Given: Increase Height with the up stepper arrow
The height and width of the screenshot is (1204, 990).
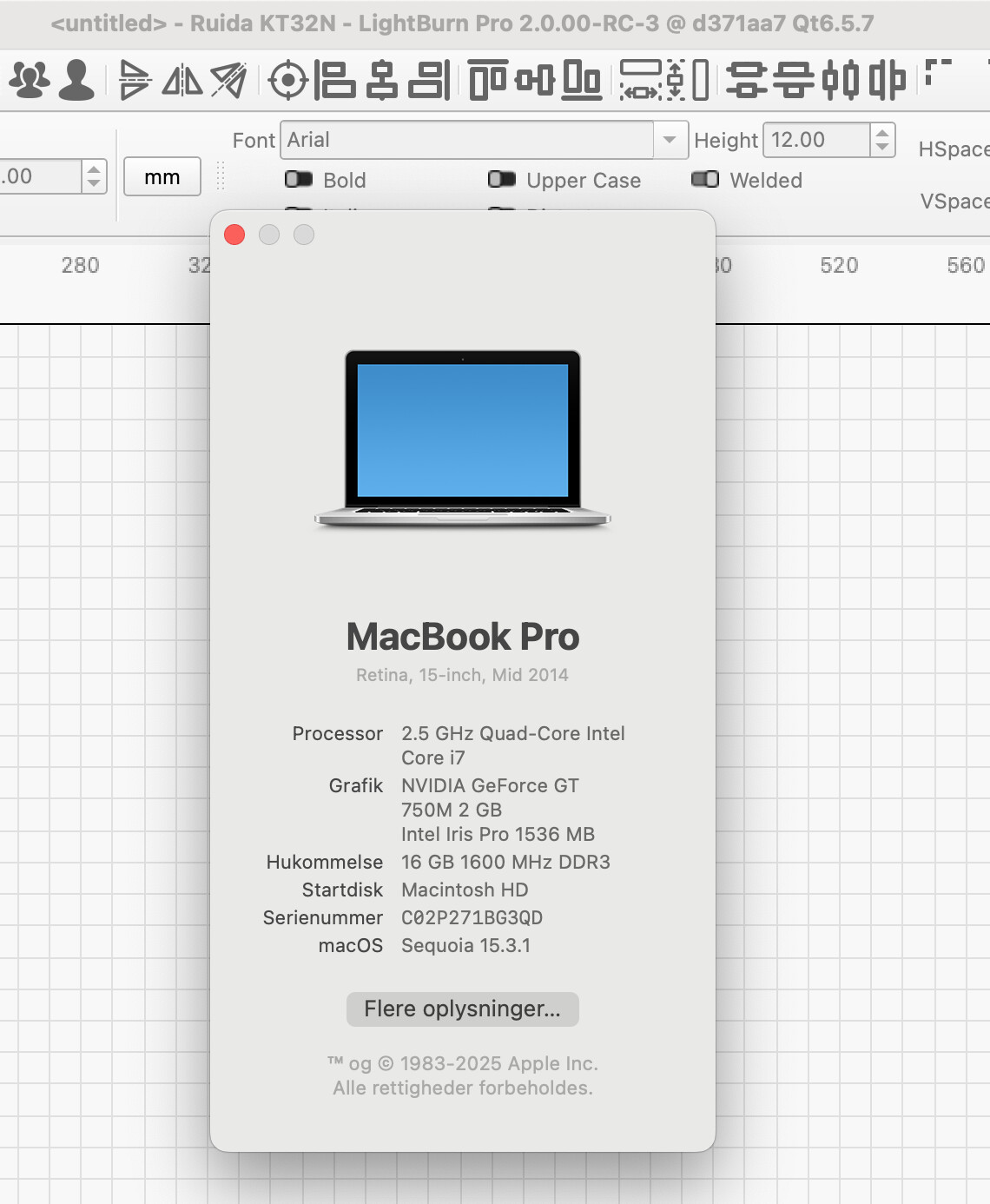Looking at the screenshot, I should click(x=882, y=132).
